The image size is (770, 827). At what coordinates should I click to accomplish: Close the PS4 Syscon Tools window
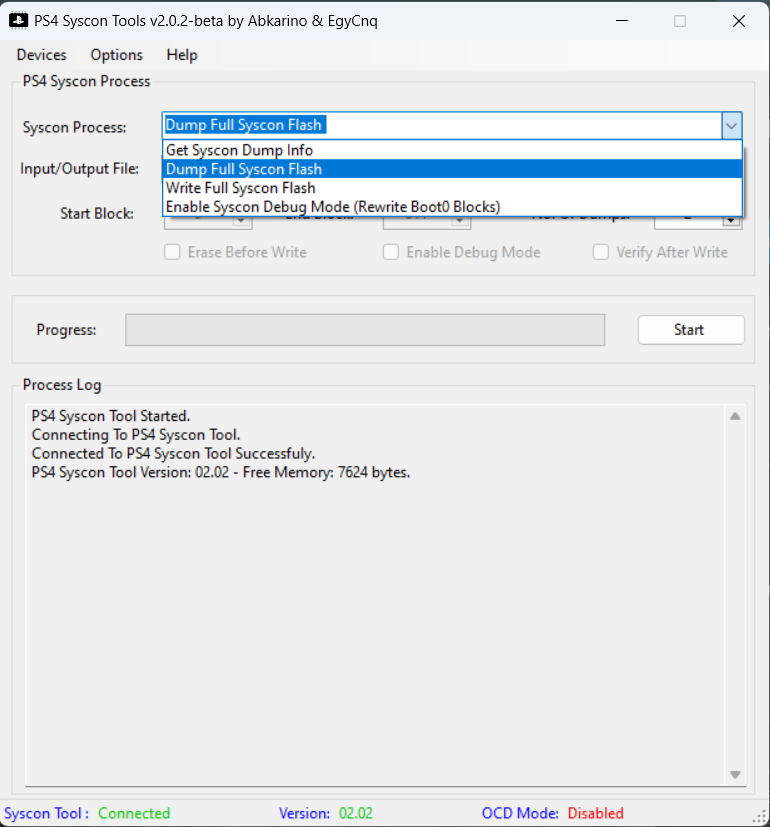(x=739, y=21)
